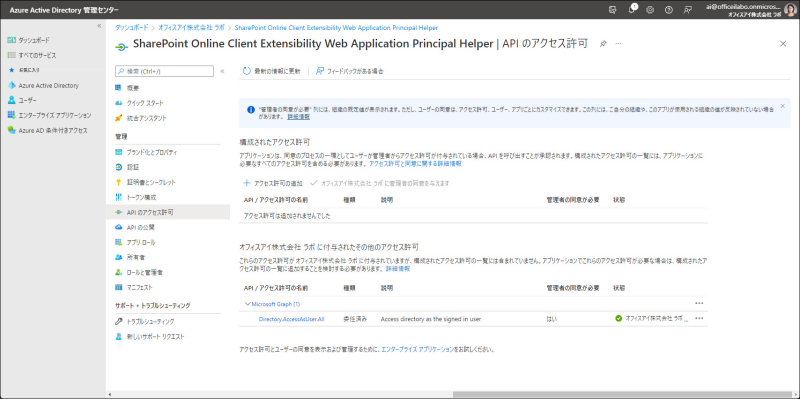The image size is (800, 399).
Task: Open the help question mark icon
Action: 668,9
